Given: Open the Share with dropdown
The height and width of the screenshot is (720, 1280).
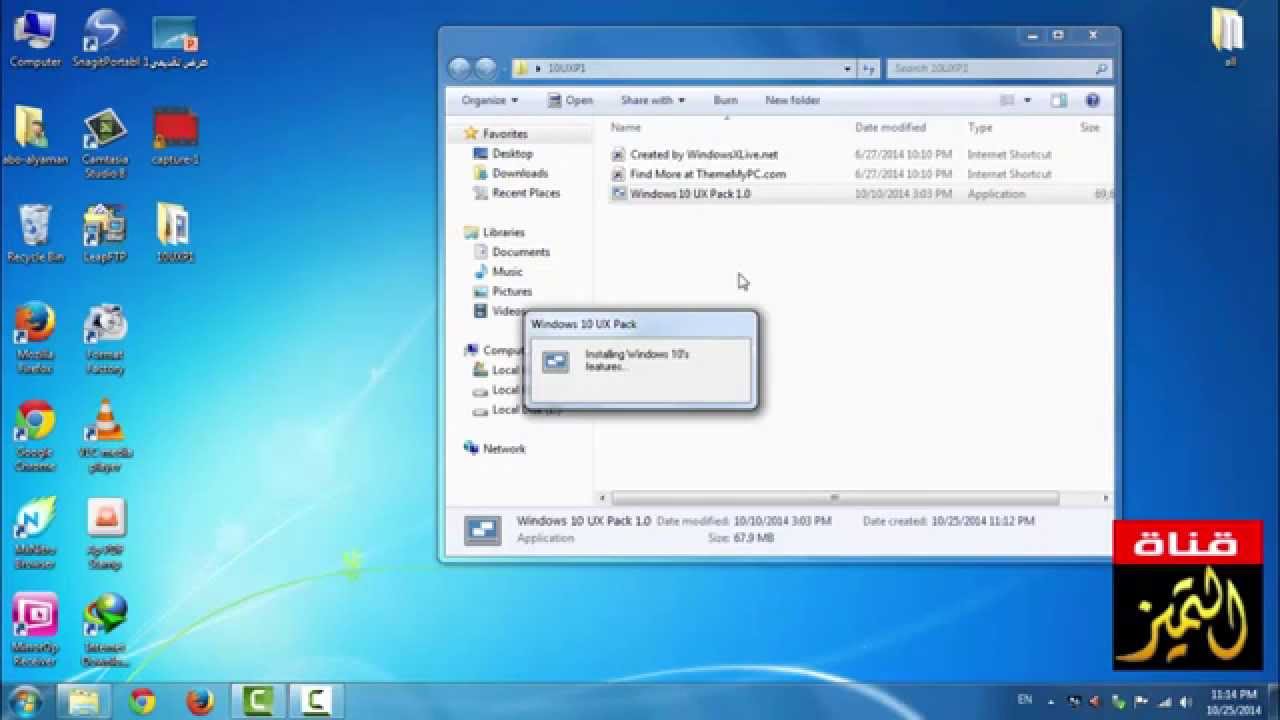Looking at the screenshot, I should click(652, 100).
